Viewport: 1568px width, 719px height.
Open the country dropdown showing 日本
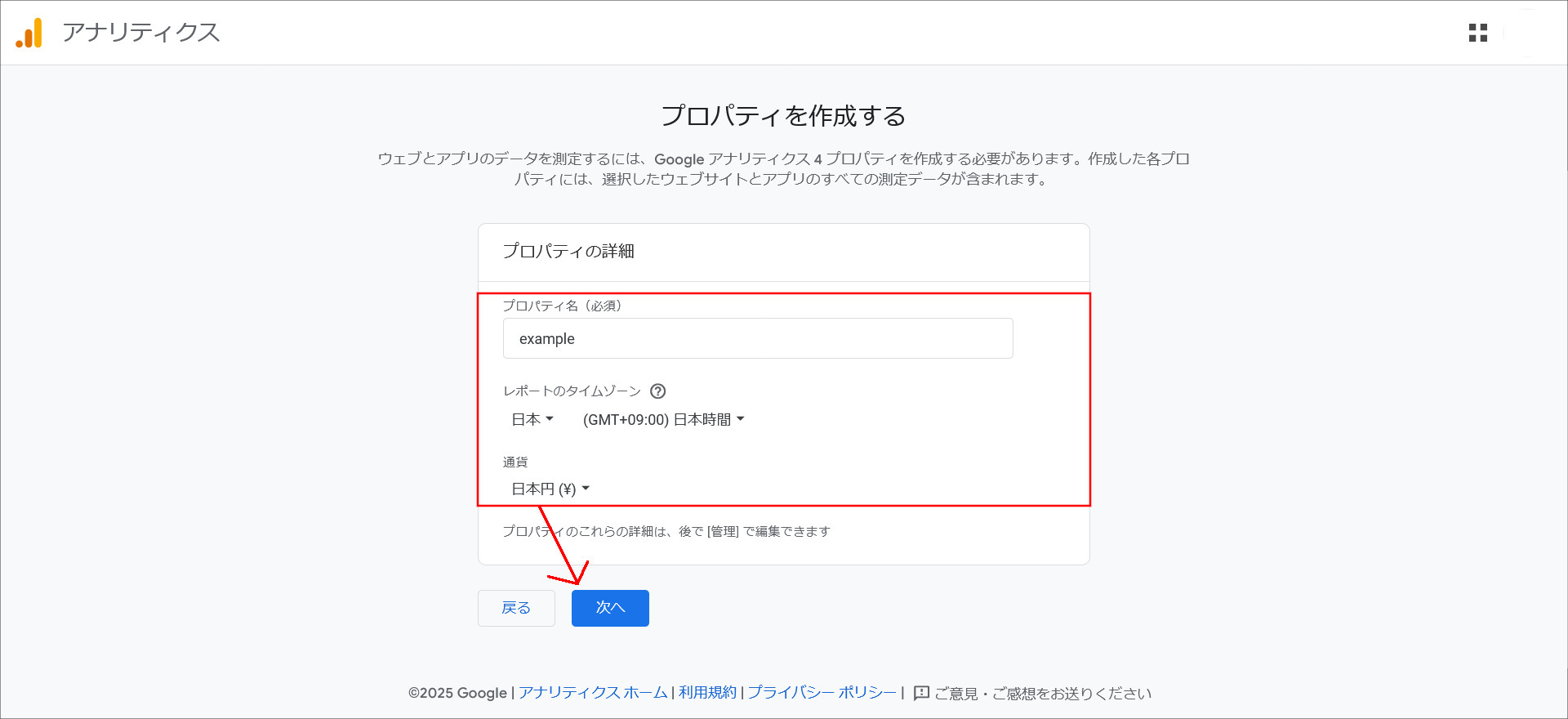pos(532,419)
